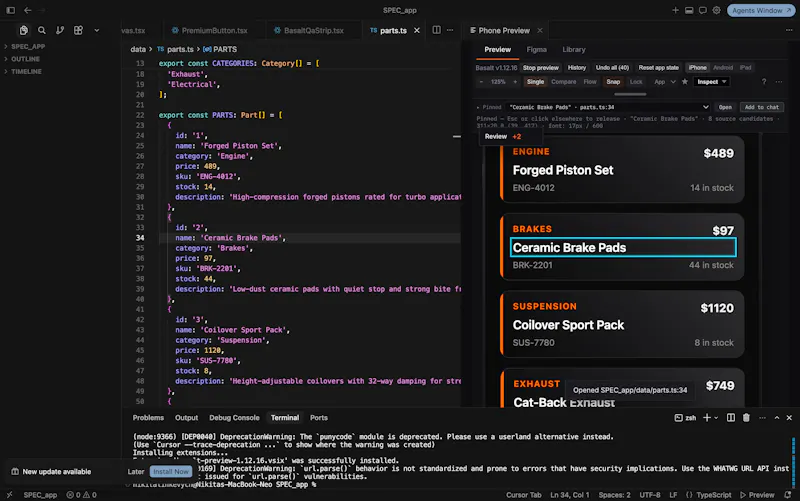The image size is (800, 501).
Task: Click Reset app state
Action: coord(658,67)
